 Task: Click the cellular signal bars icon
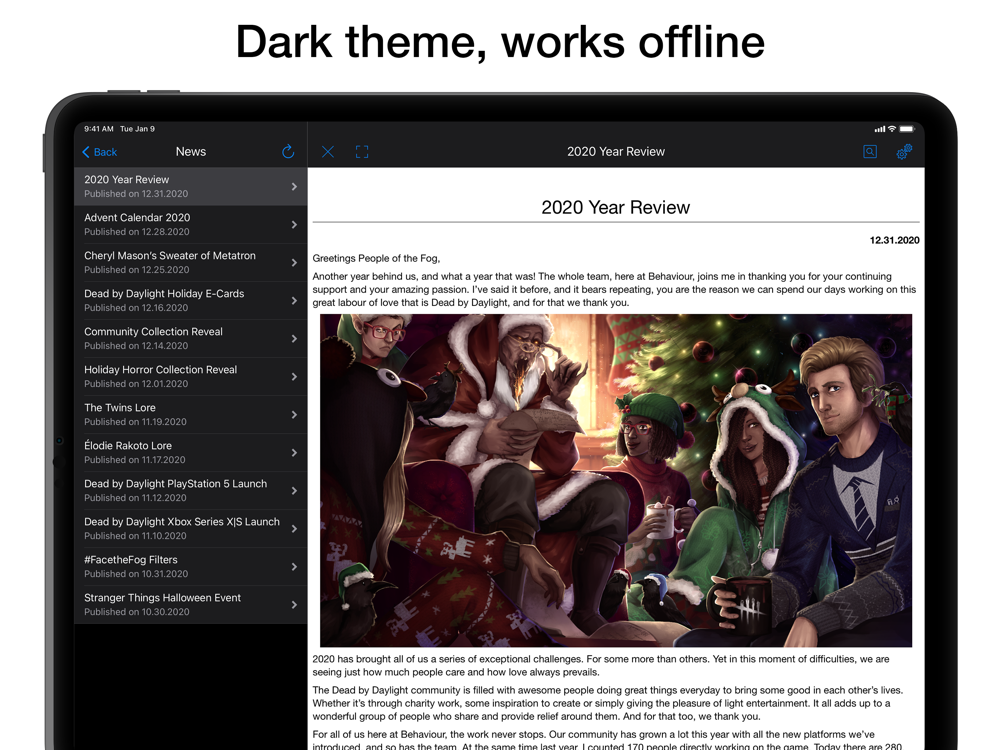(x=879, y=129)
